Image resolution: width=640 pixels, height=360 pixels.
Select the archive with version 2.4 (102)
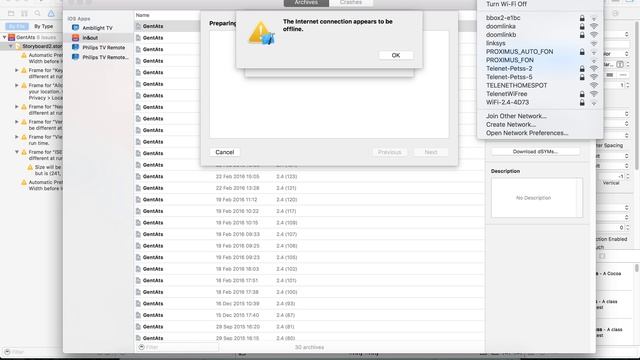click(309, 269)
